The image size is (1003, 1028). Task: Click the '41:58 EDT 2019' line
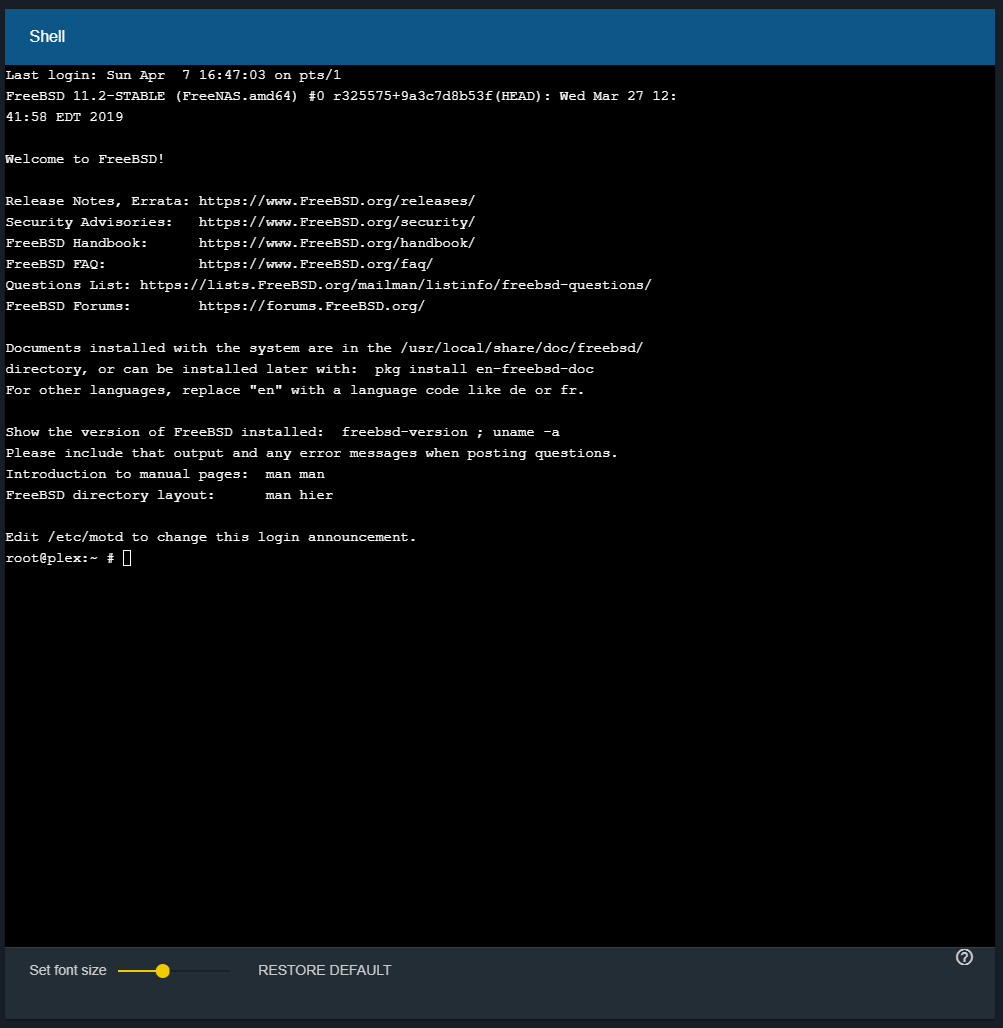(x=64, y=117)
